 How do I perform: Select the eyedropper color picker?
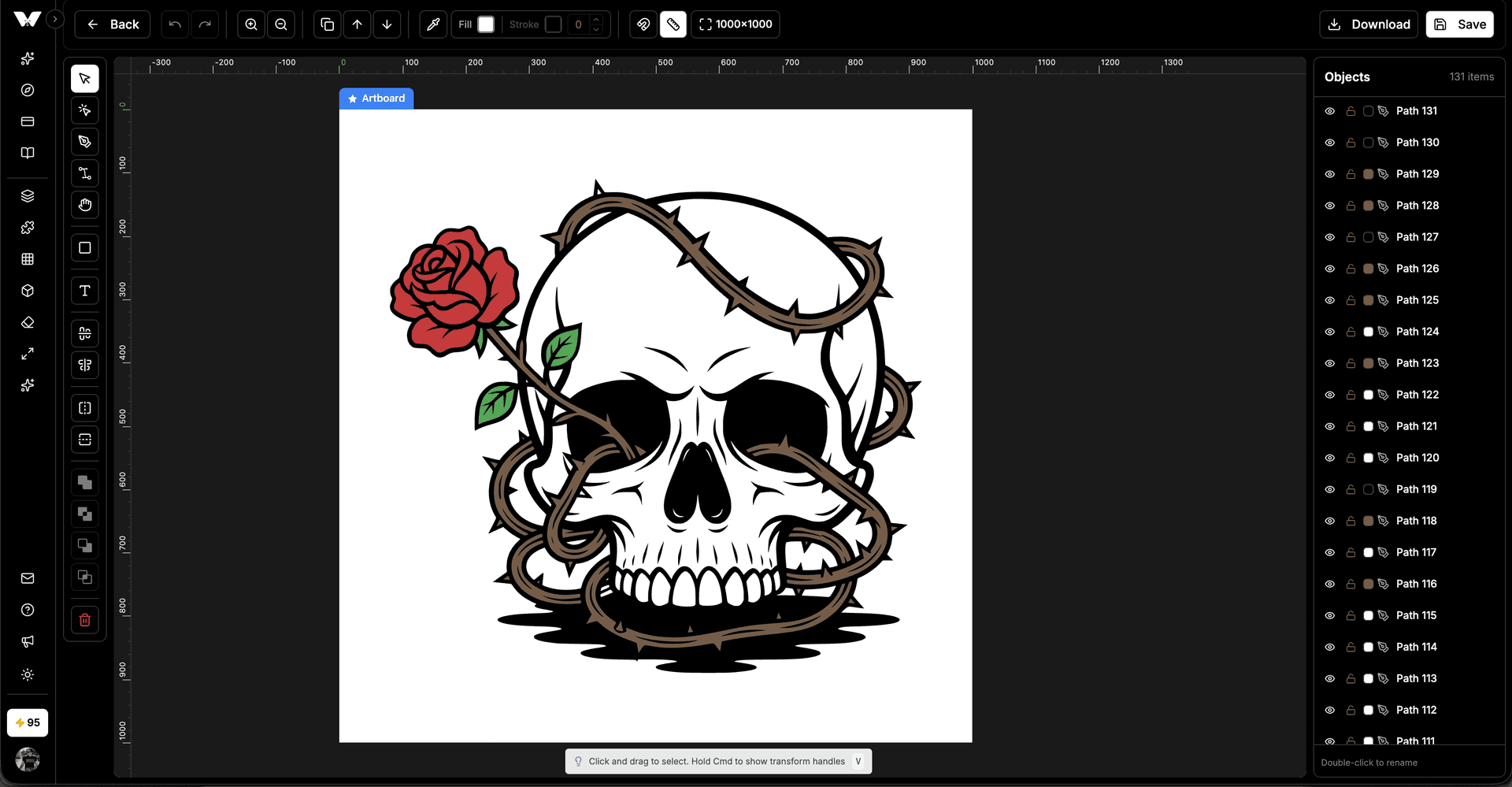pyautogui.click(x=433, y=24)
